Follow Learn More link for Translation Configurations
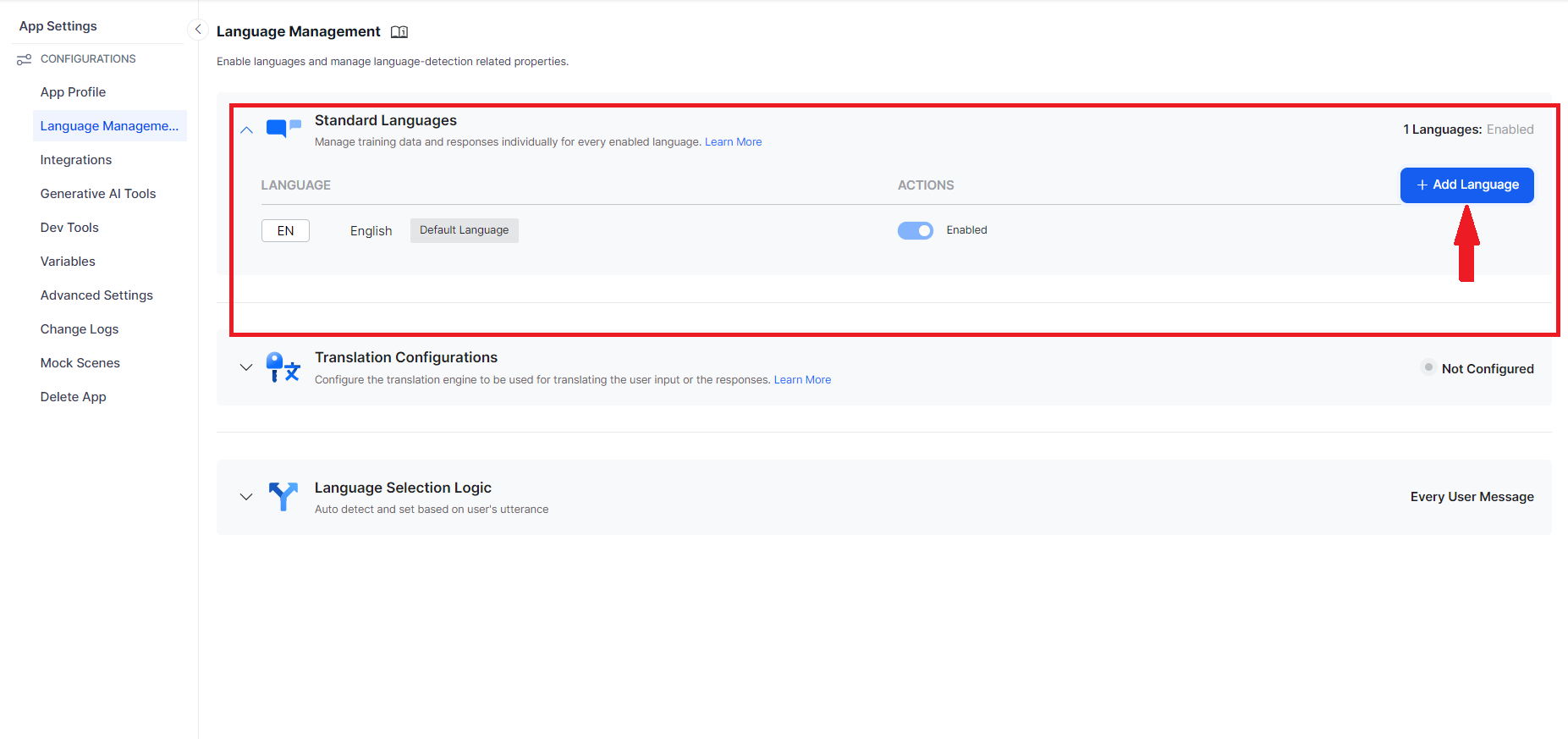 pos(802,380)
